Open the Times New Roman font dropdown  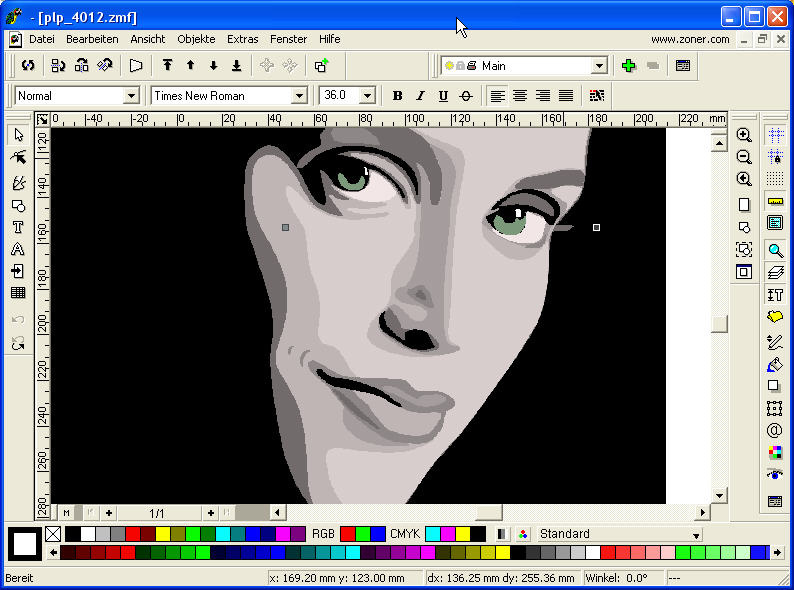tap(299, 95)
